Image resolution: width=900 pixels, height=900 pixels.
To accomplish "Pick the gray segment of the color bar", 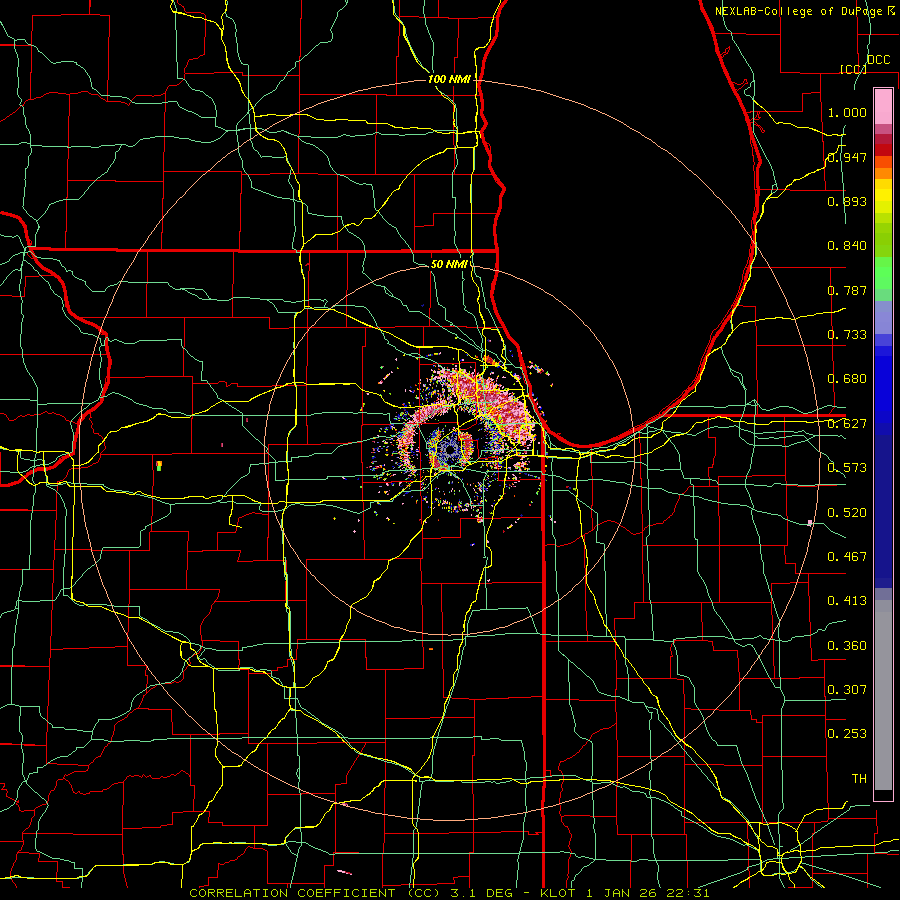I will pyautogui.click(x=883, y=695).
